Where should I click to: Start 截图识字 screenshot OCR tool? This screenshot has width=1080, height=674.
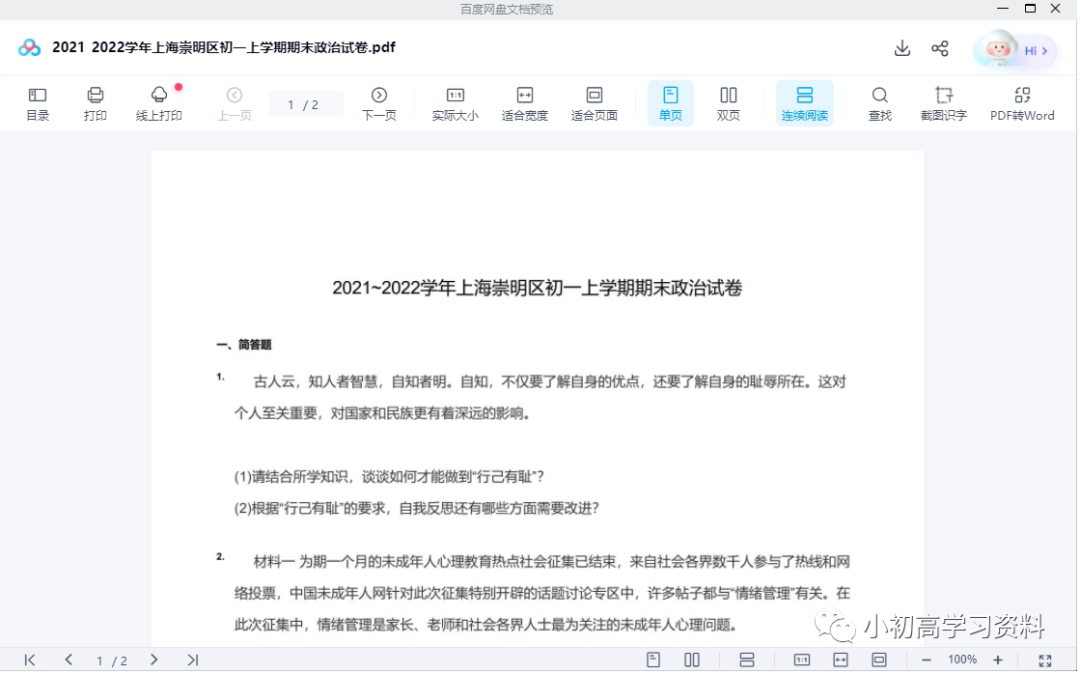(x=944, y=104)
